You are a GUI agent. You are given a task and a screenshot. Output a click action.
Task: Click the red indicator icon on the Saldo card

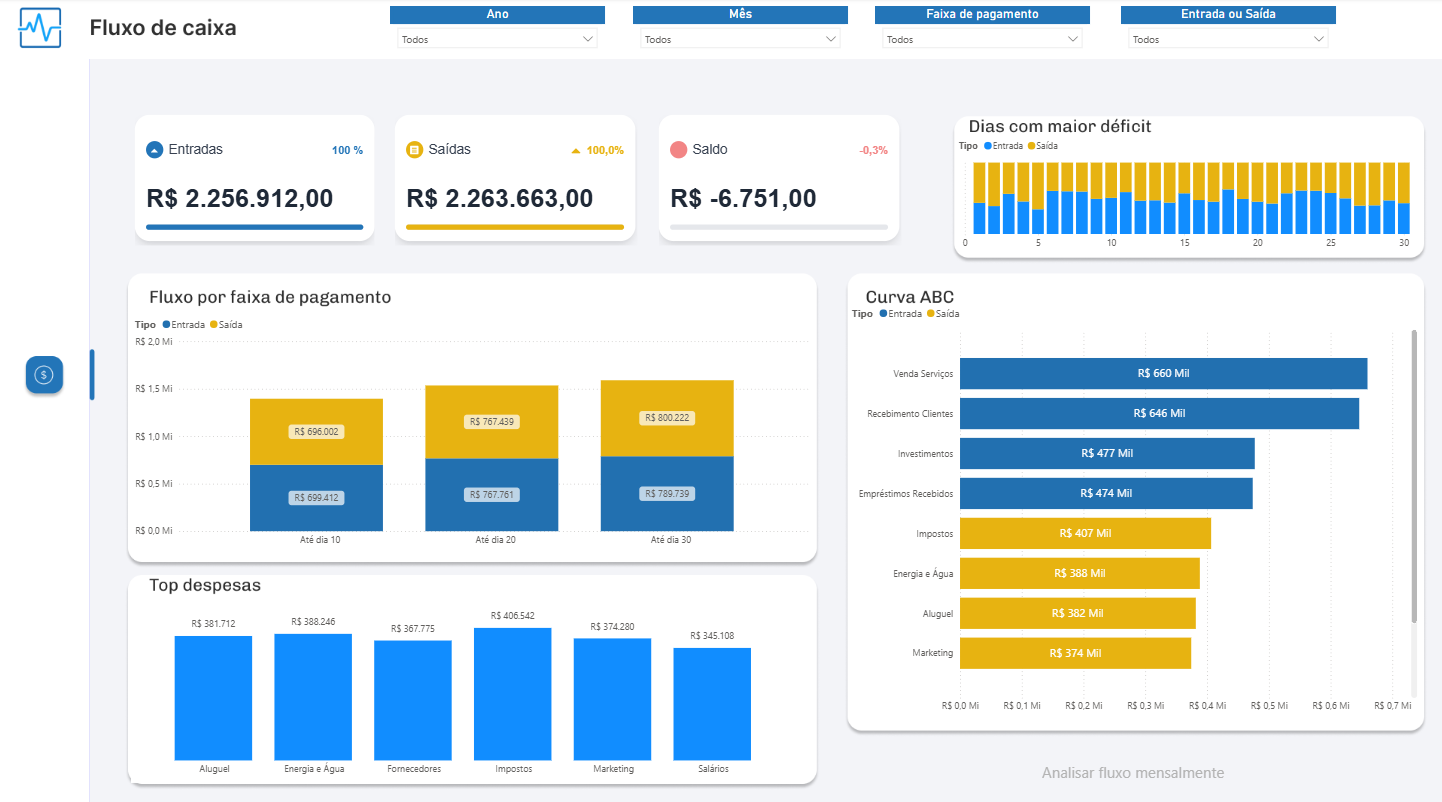(x=679, y=149)
